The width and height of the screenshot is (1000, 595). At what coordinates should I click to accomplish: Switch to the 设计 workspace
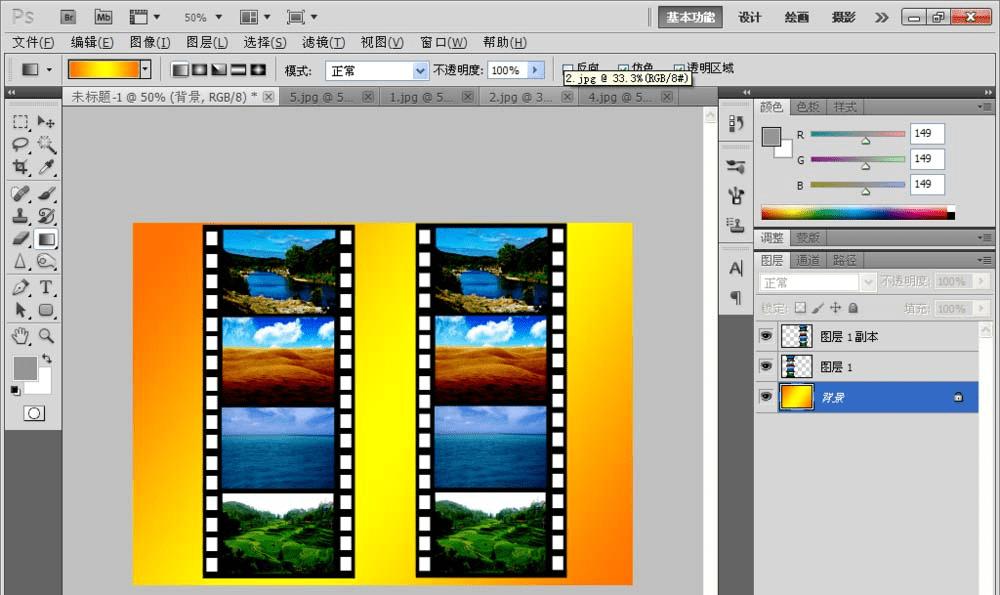(750, 17)
